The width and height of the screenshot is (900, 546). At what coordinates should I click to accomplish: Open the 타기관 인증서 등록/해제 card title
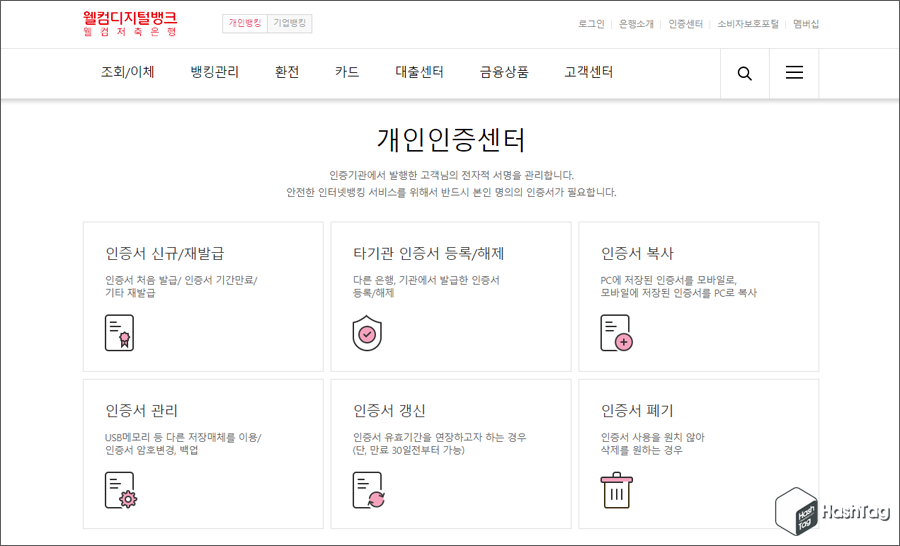click(428, 253)
